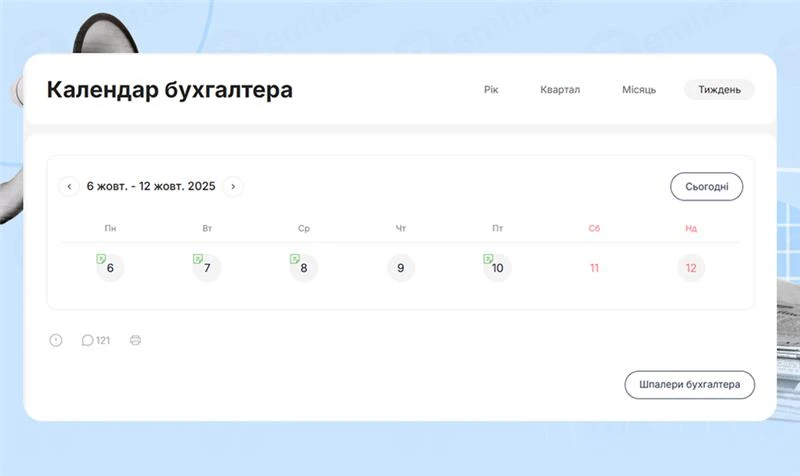
Task: Open the comments icon showing 121
Action: 88,340
